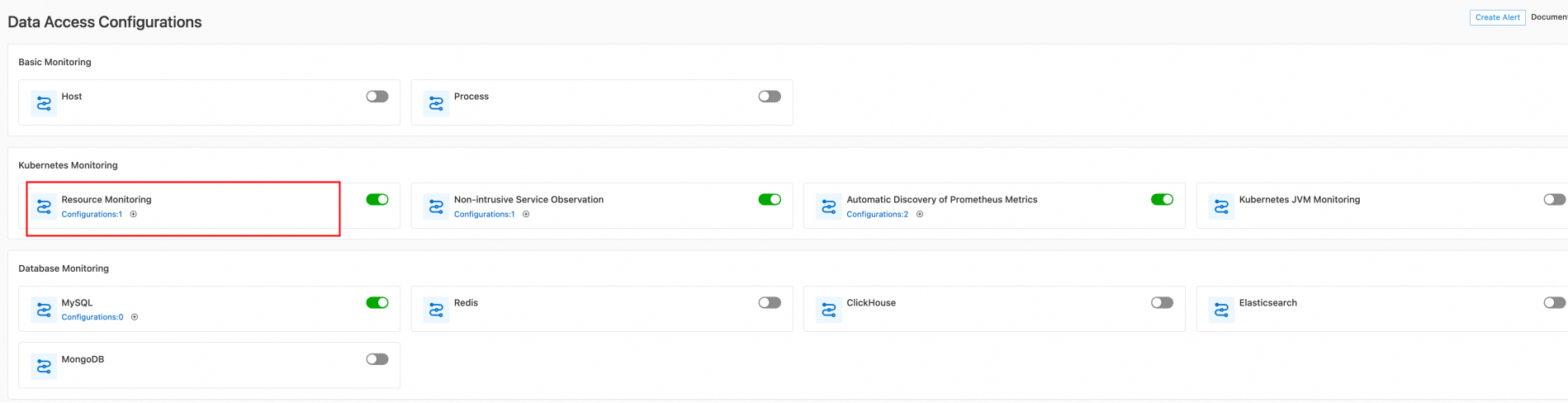Open MySQL Configurations:0 link
The image size is (1568, 403).
coord(92,317)
